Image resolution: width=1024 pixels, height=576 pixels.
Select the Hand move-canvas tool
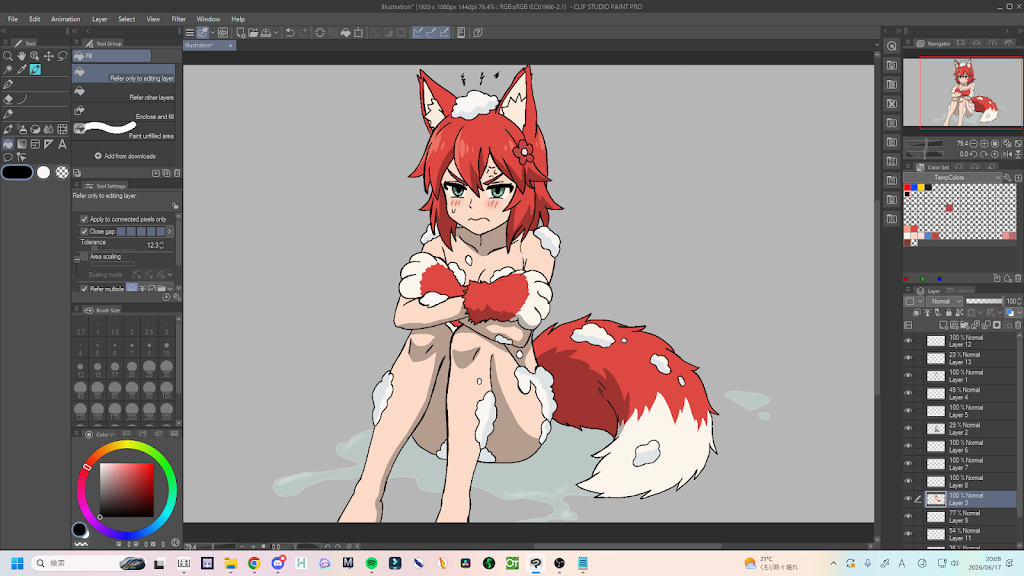pyautogui.click(x=22, y=56)
